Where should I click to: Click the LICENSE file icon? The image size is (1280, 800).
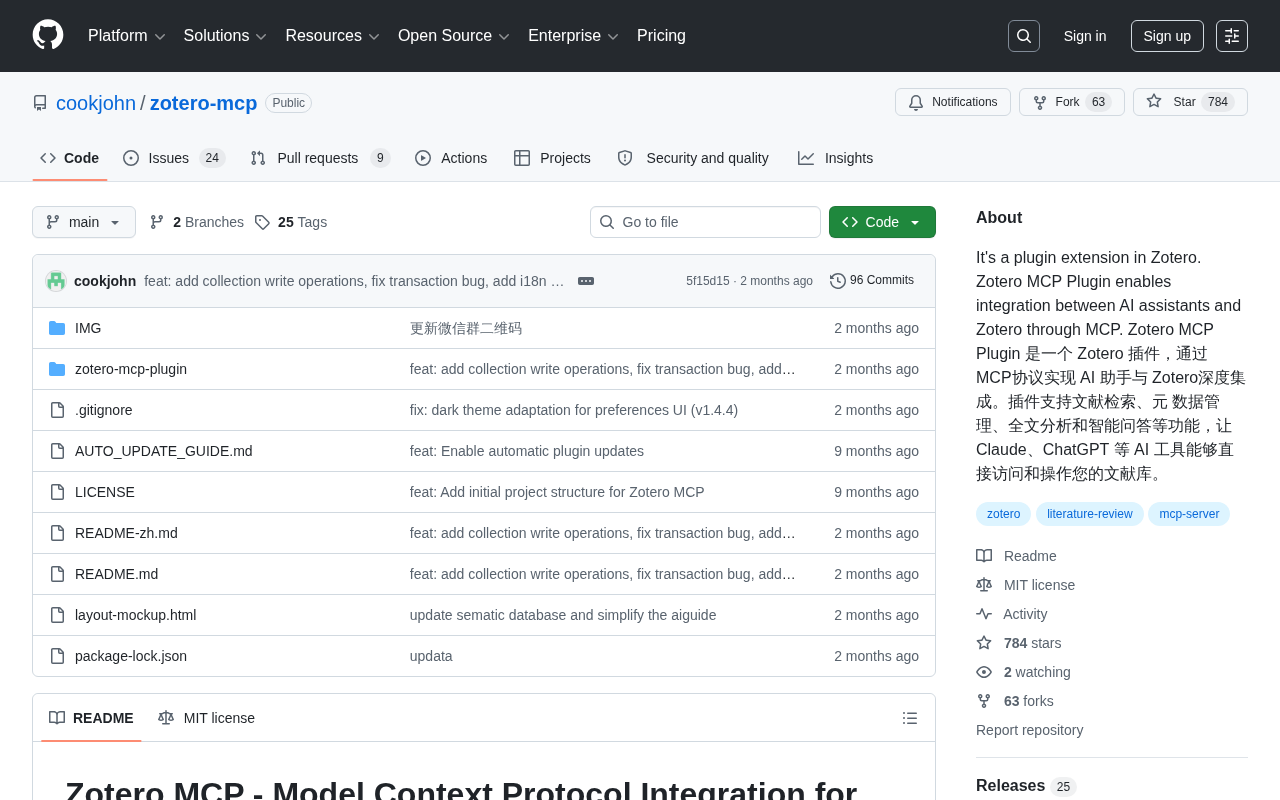(x=57, y=492)
